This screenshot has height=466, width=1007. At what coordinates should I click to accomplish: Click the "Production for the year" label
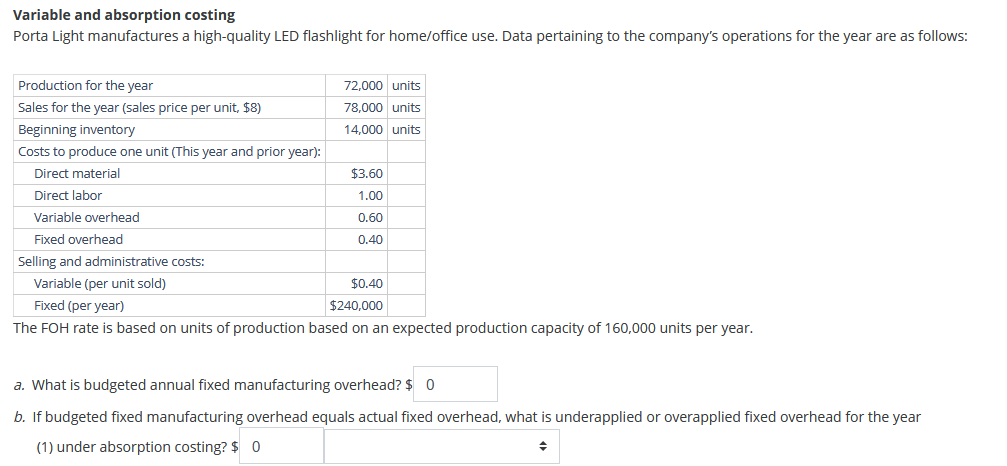click(86, 86)
